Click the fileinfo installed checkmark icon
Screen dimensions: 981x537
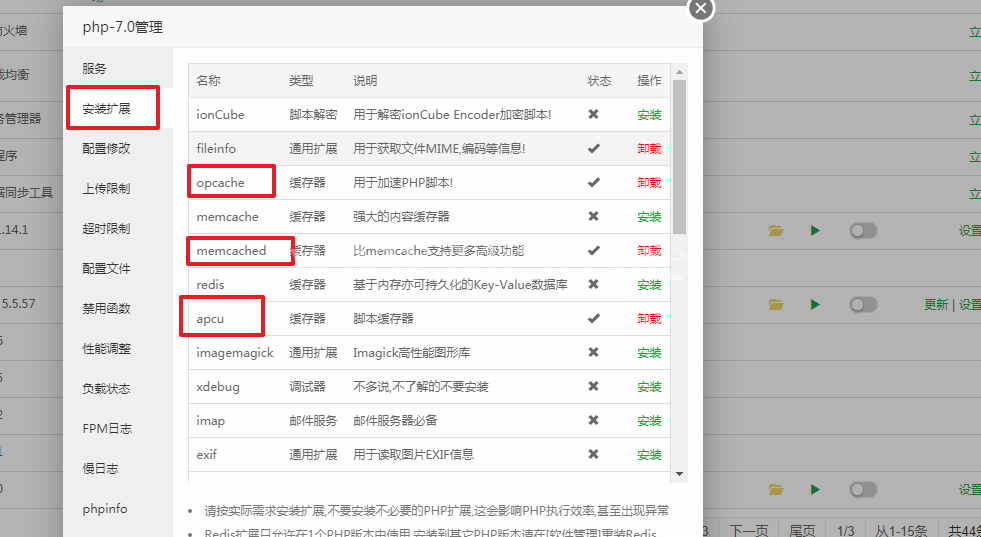click(593, 148)
